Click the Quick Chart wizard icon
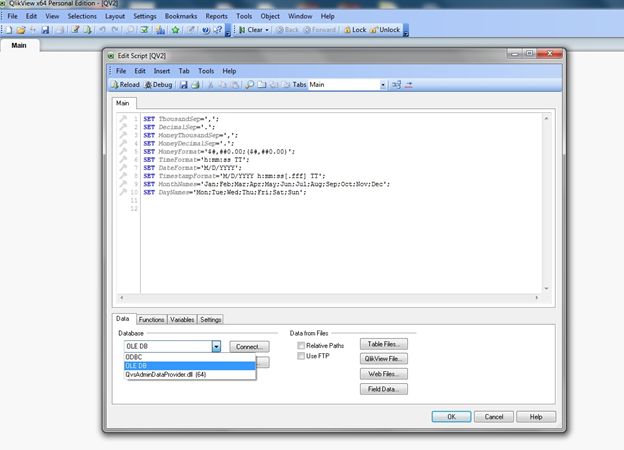Screen dimensions: 624x450 (x=160, y=30)
